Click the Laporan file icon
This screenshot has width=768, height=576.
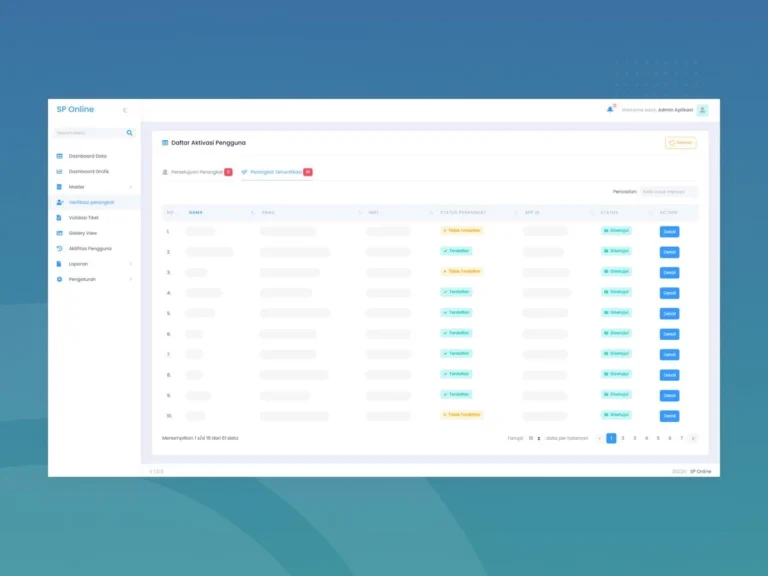(59, 264)
